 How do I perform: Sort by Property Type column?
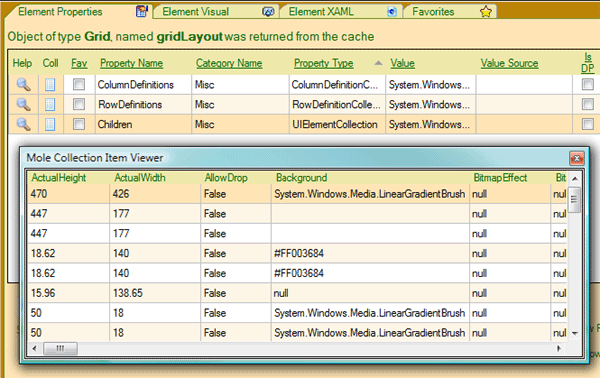(x=324, y=64)
